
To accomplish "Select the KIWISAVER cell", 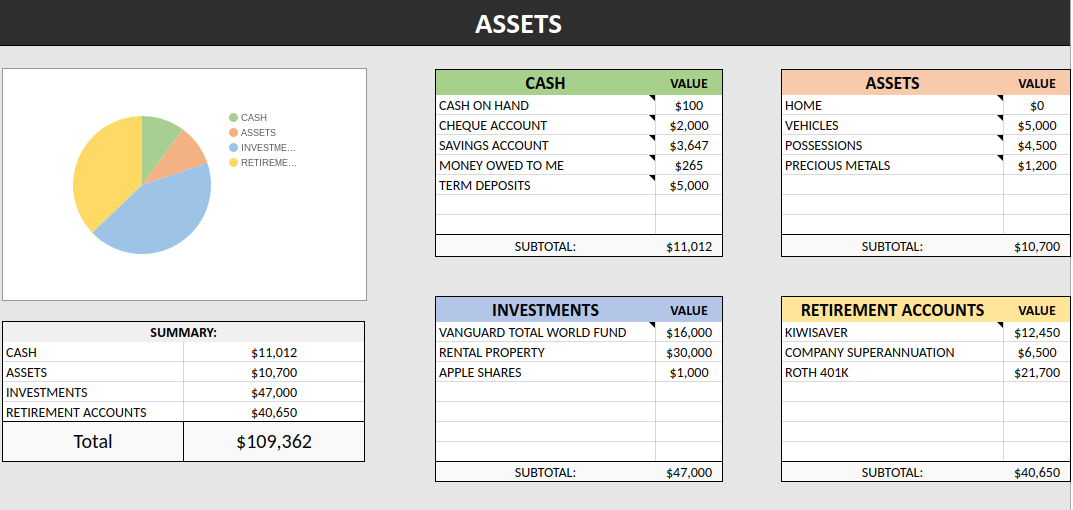I will click(x=892, y=333).
